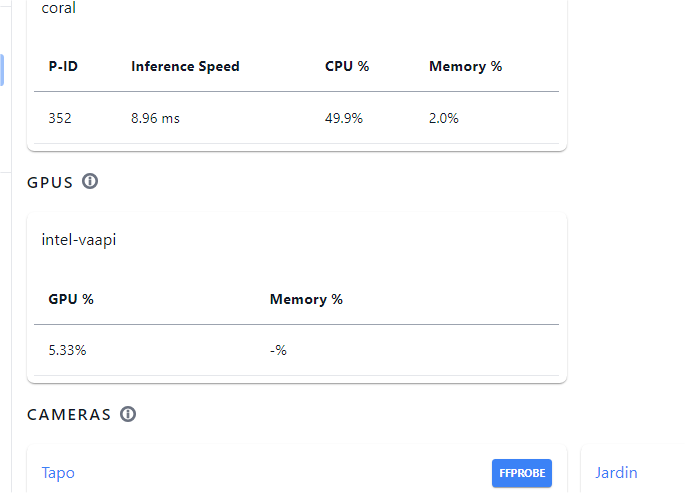
Task: Open the Tapo camera link
Action: point(58,473)
